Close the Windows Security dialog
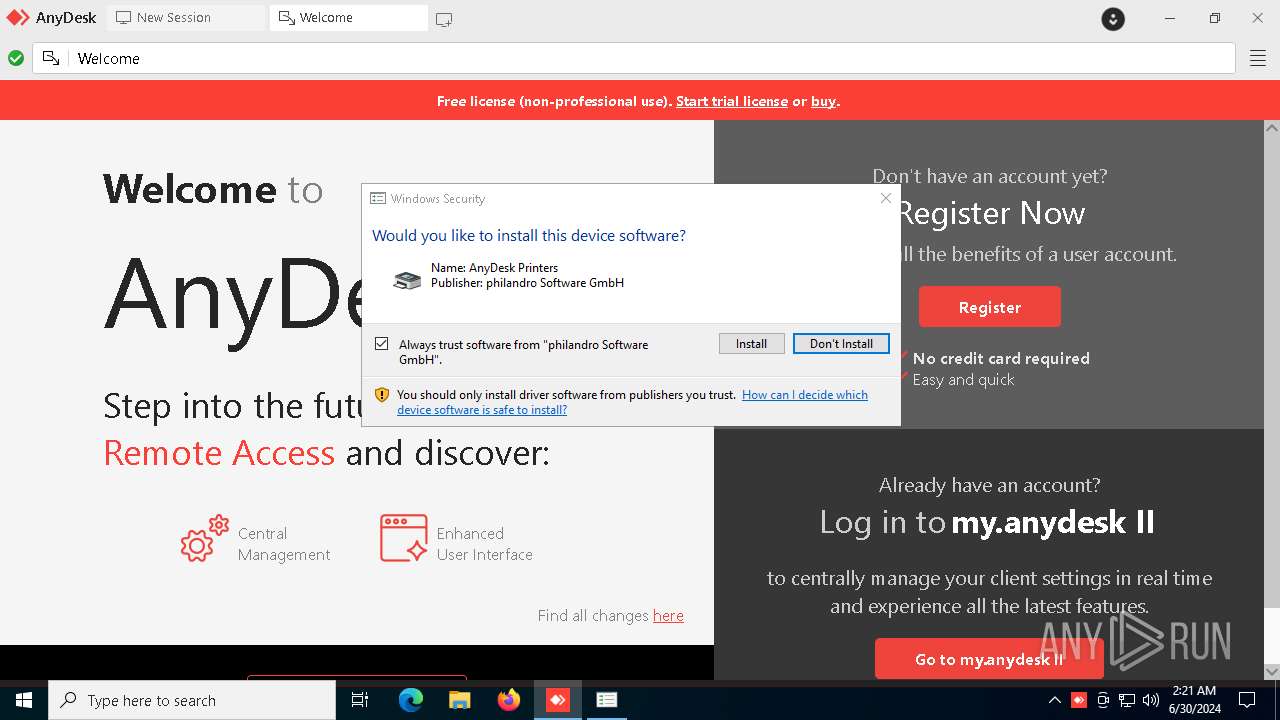Image resolution: width=1280 pixels, height=720 pixels. click(x=885, y=198)
